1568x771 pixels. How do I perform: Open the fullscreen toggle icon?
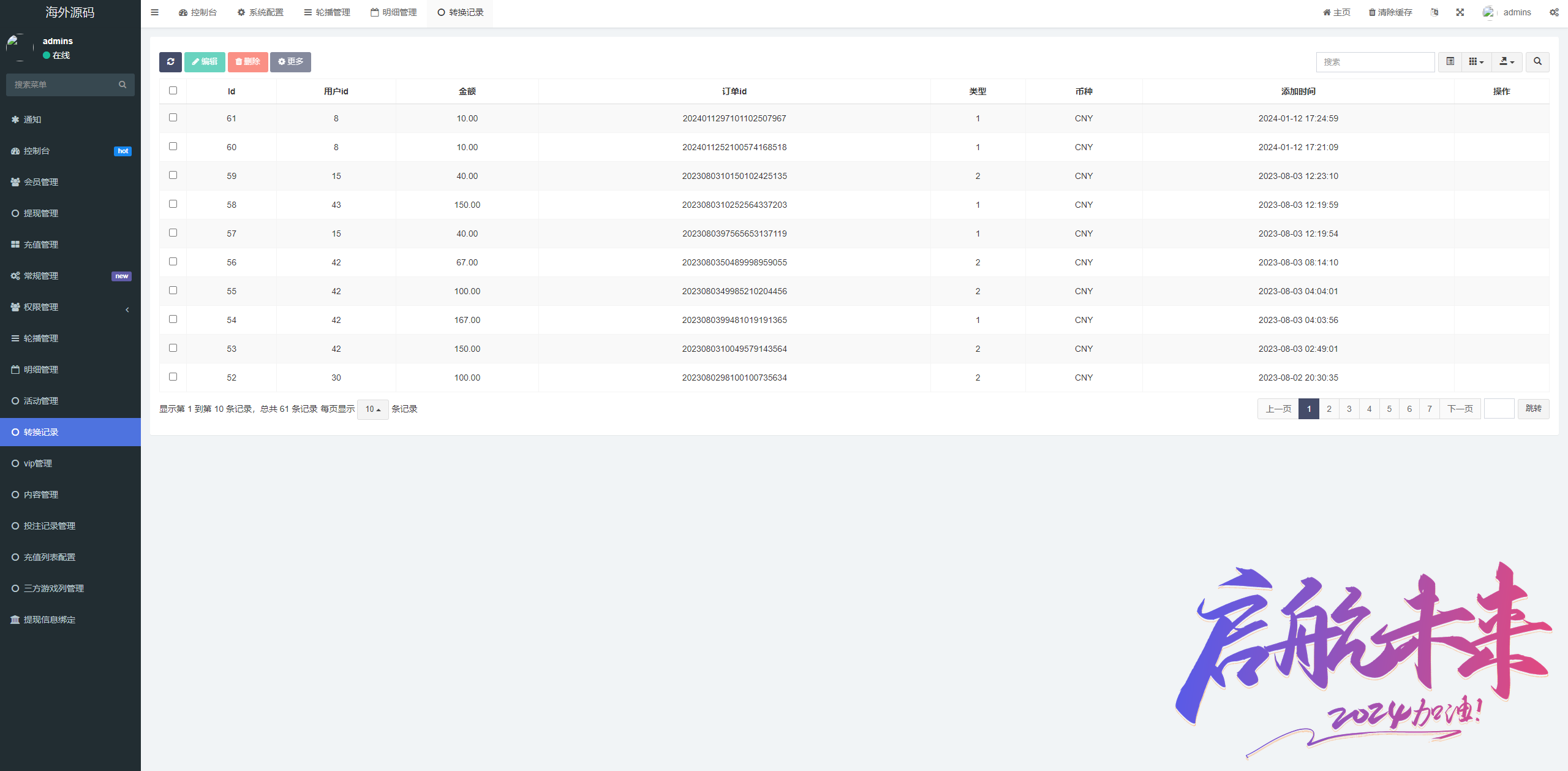click(x=1460, y=12)
